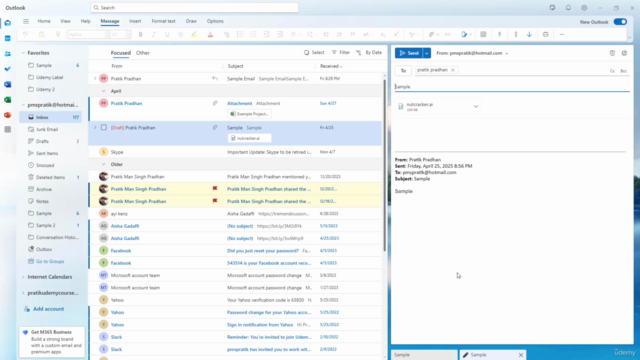Open the To Do checkmark app
This screenshot has height=360, width=640.
coord(8,69)
